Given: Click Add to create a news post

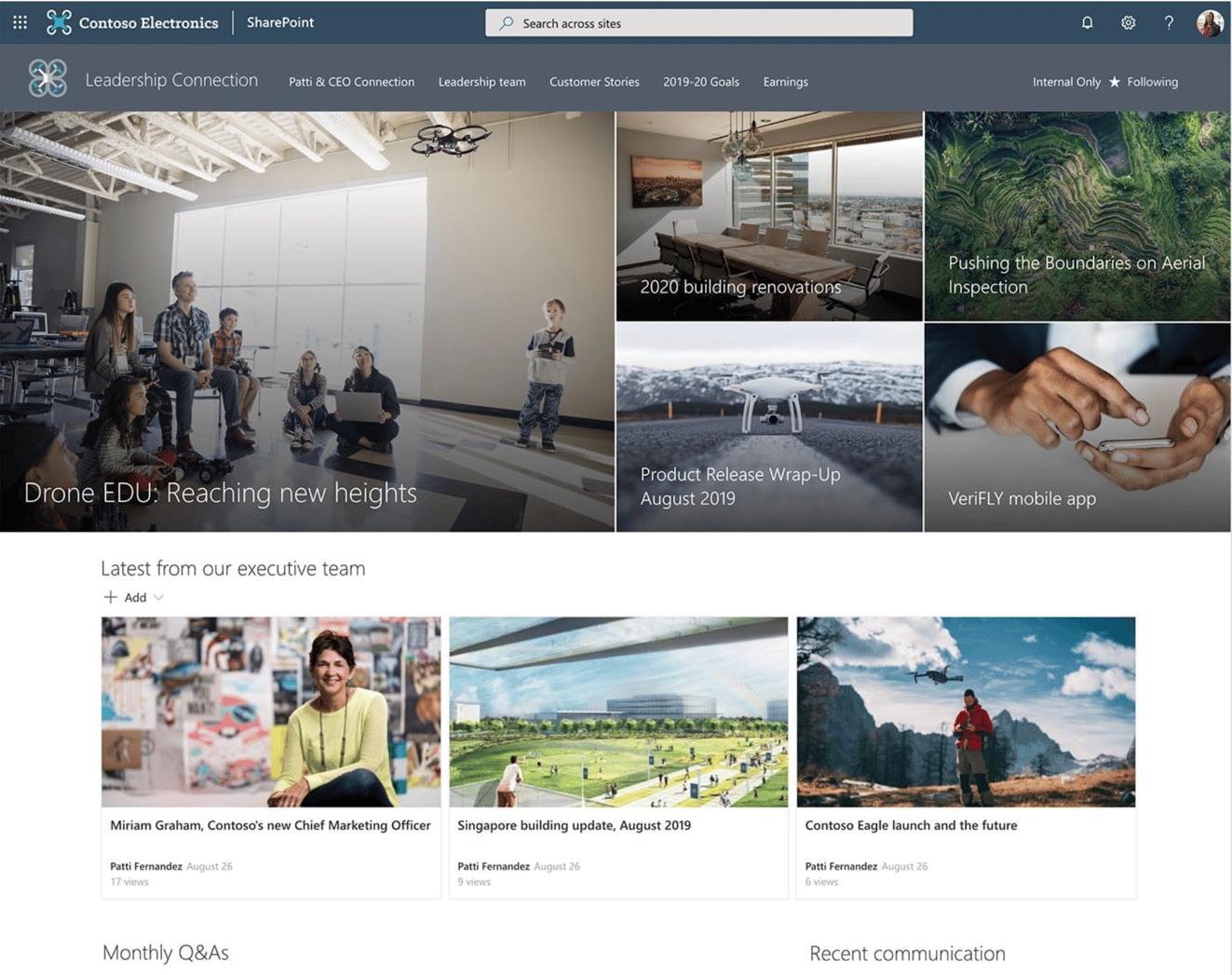Looking at the screenshot, I should point(126,597).
